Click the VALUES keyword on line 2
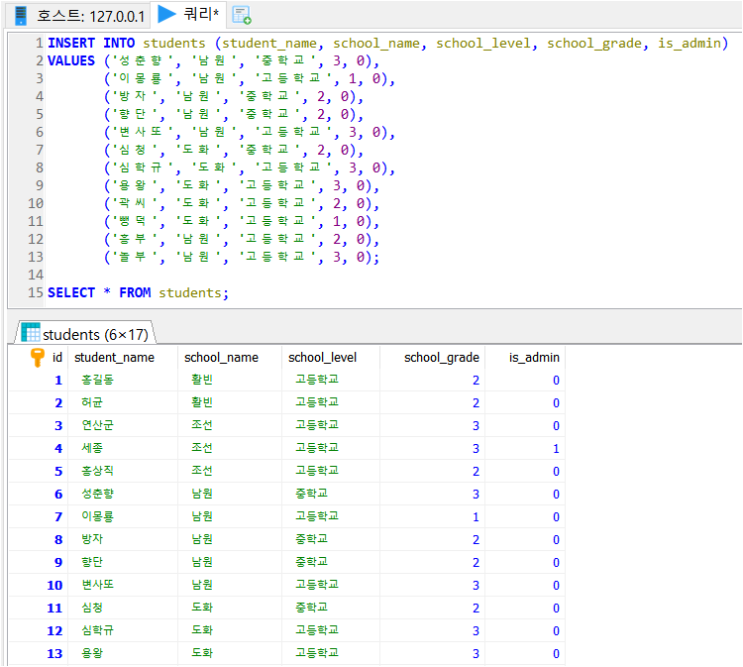The width and height of the screenshot is (743, 667). click(x=71, y=61)
